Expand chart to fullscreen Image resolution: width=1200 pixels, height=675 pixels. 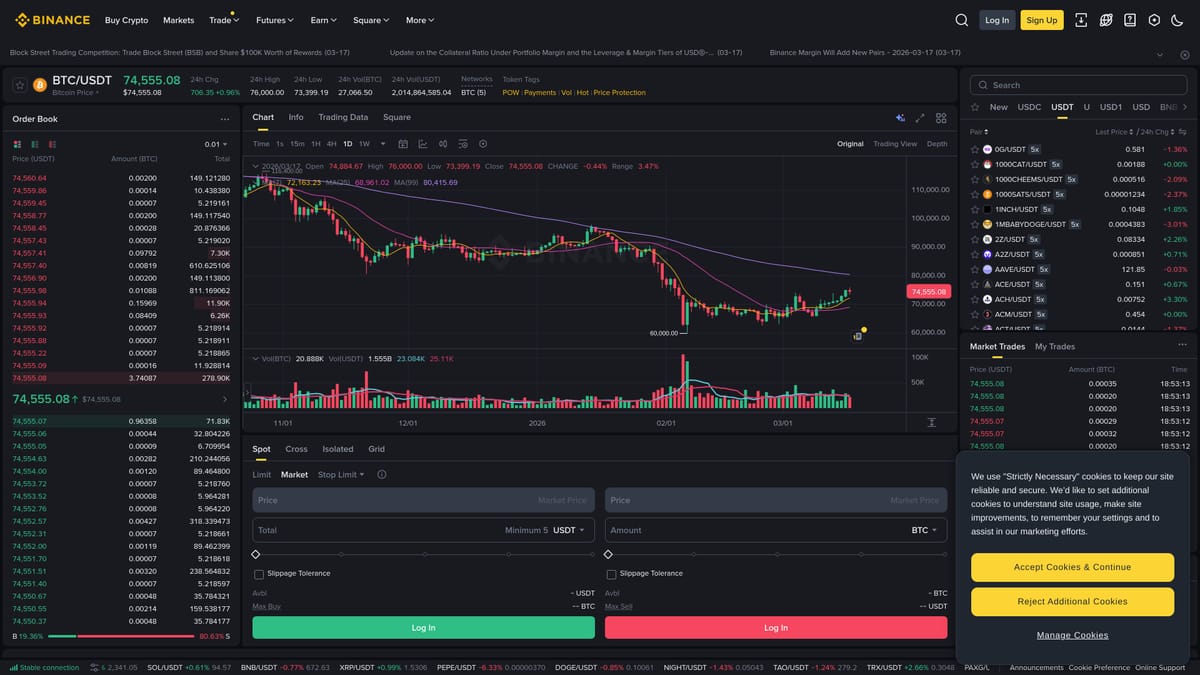920,118
